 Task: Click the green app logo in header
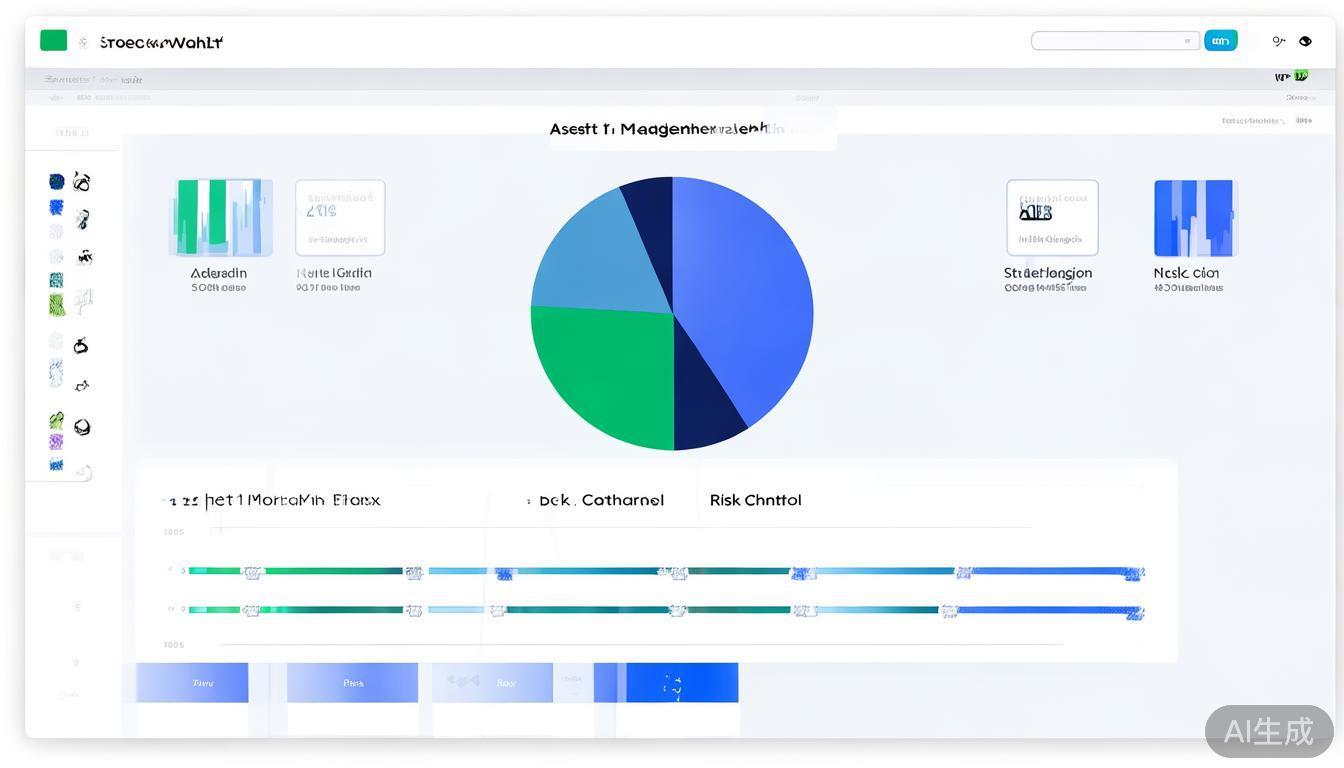click(x=53, y=41)
